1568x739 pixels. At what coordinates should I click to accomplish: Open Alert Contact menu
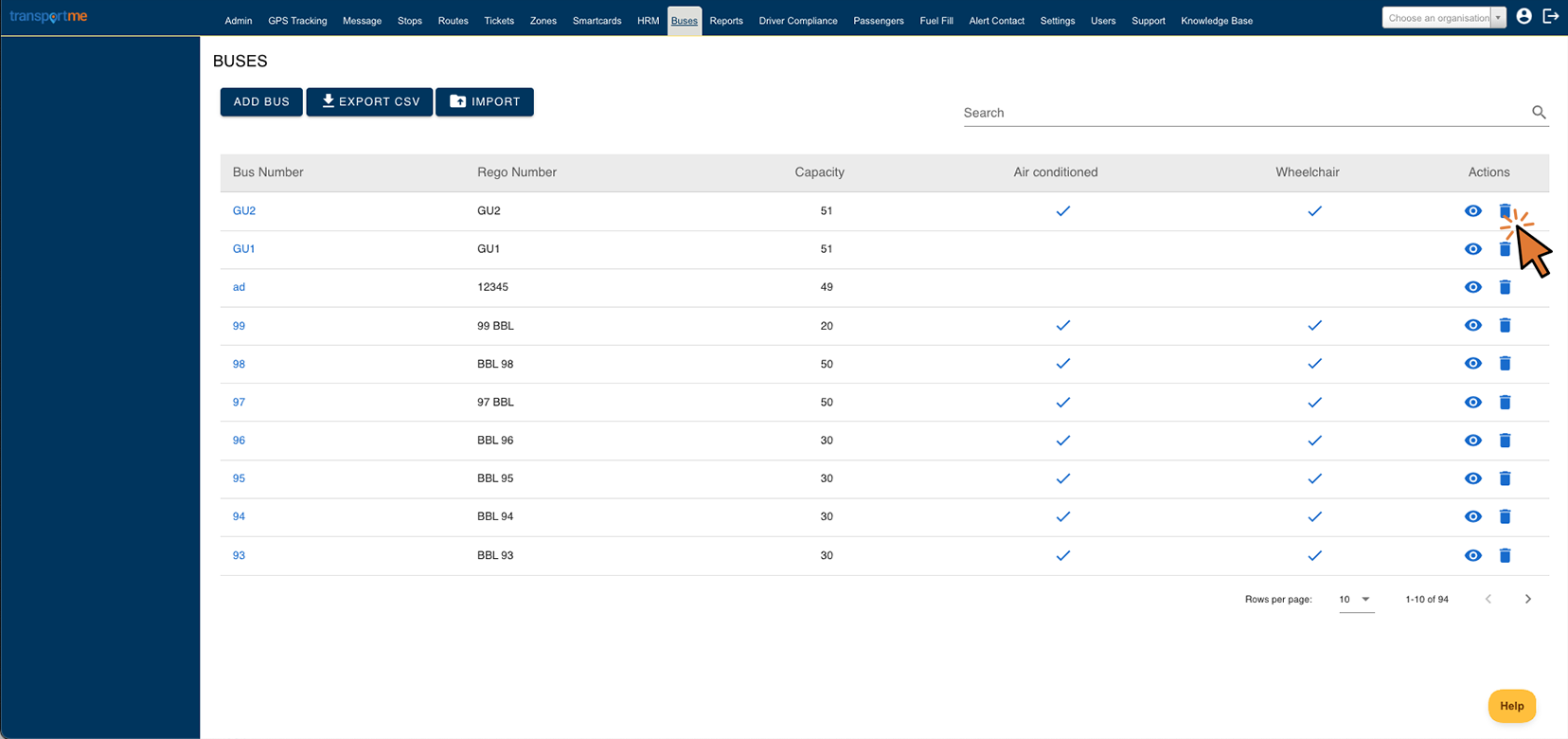click(x=996, y=21)
